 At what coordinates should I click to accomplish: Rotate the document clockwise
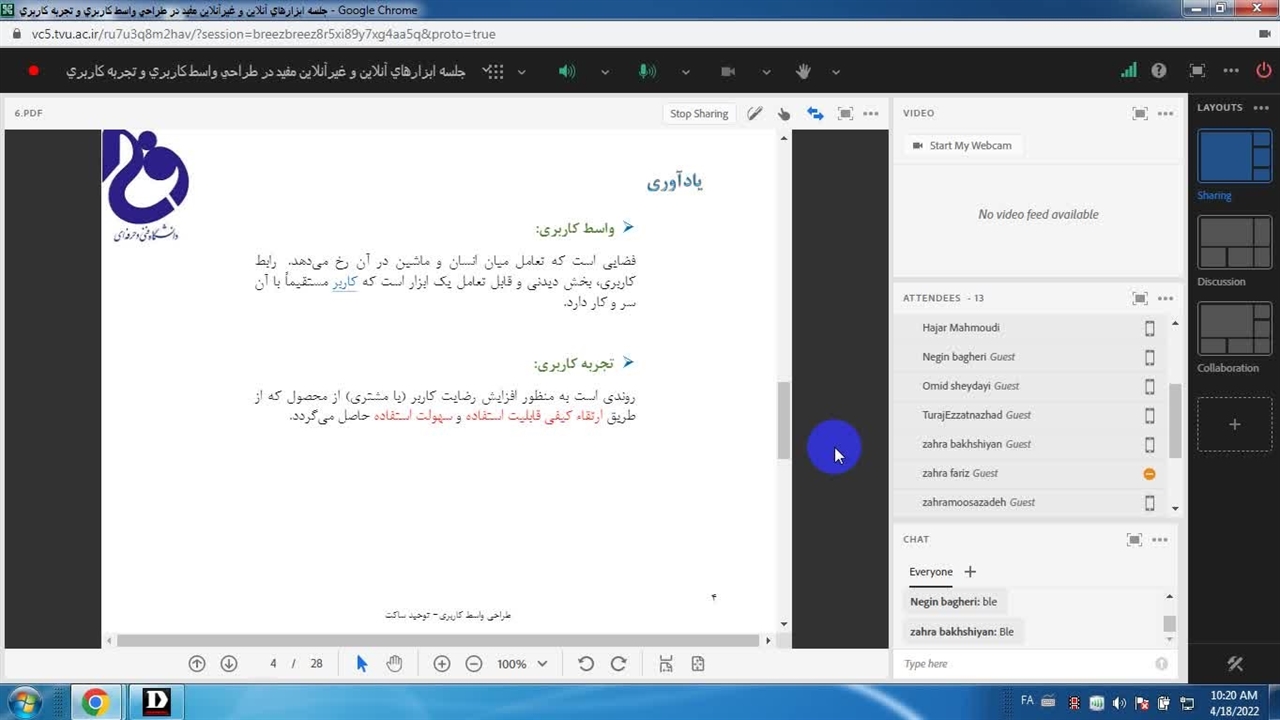(618, 664)
